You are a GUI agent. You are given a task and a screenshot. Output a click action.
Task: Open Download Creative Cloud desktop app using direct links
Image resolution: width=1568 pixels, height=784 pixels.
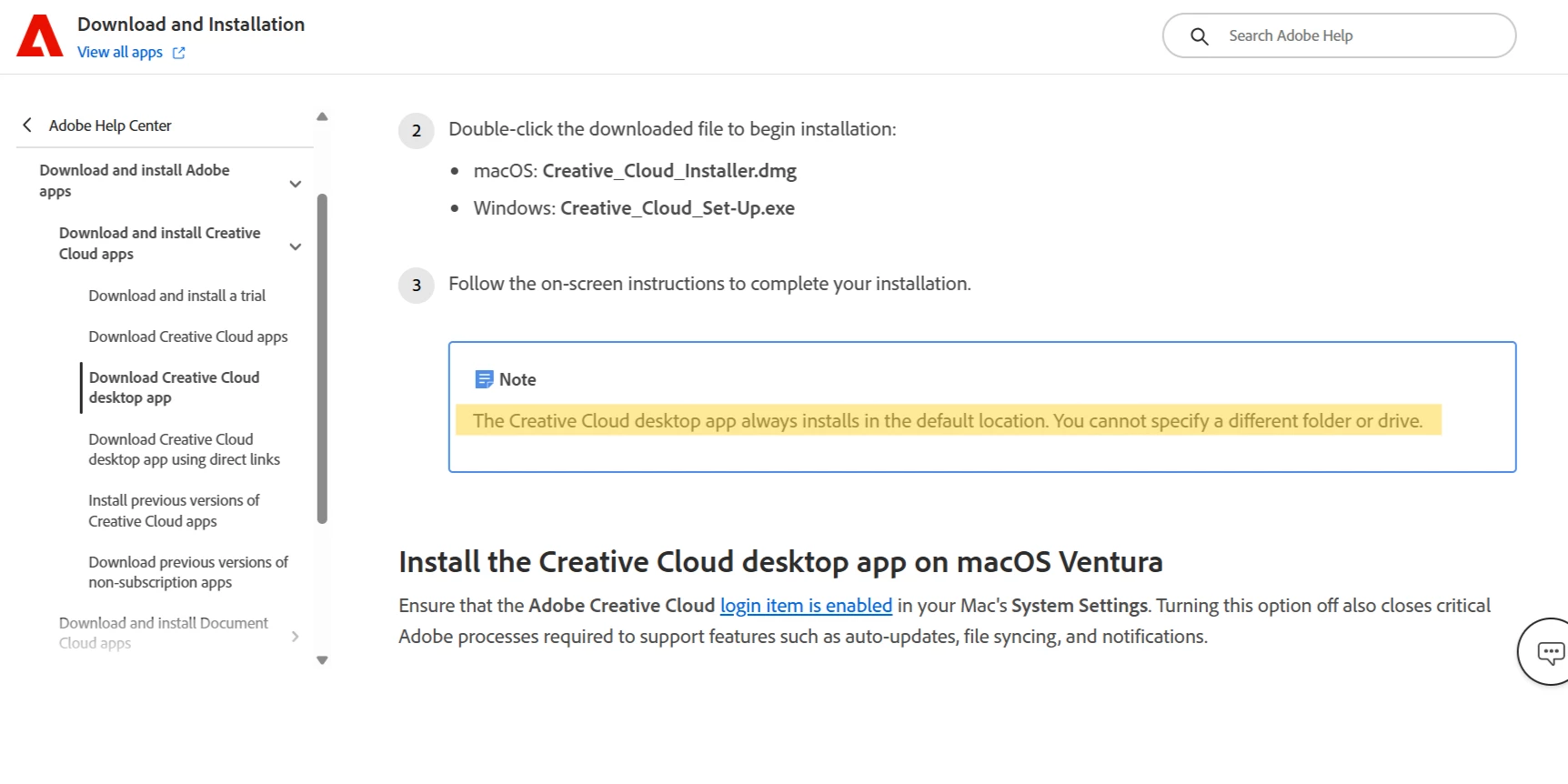pyautogui.click(x=184, y=449)
